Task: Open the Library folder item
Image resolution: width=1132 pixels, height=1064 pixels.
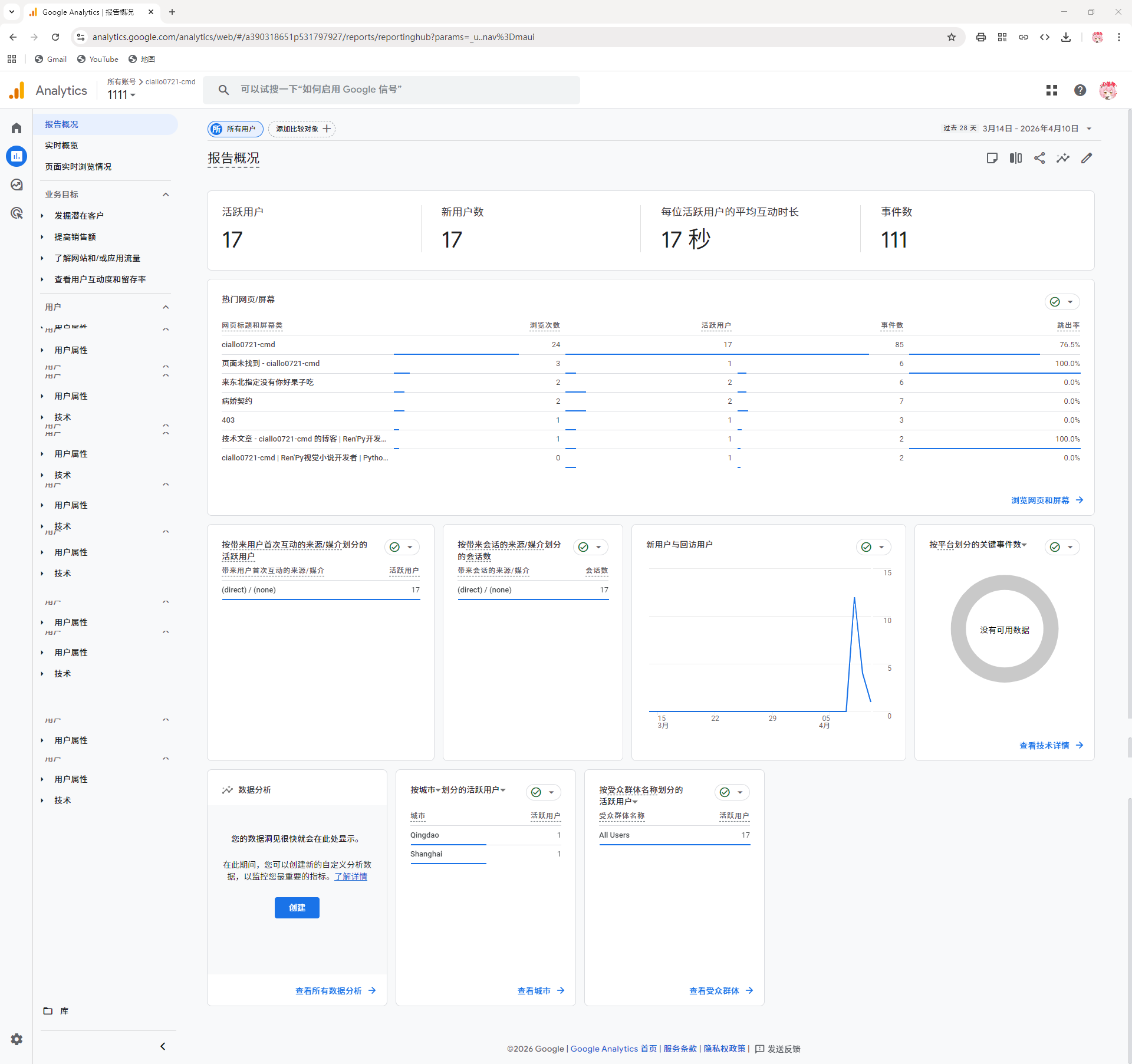Action: 56,1011
